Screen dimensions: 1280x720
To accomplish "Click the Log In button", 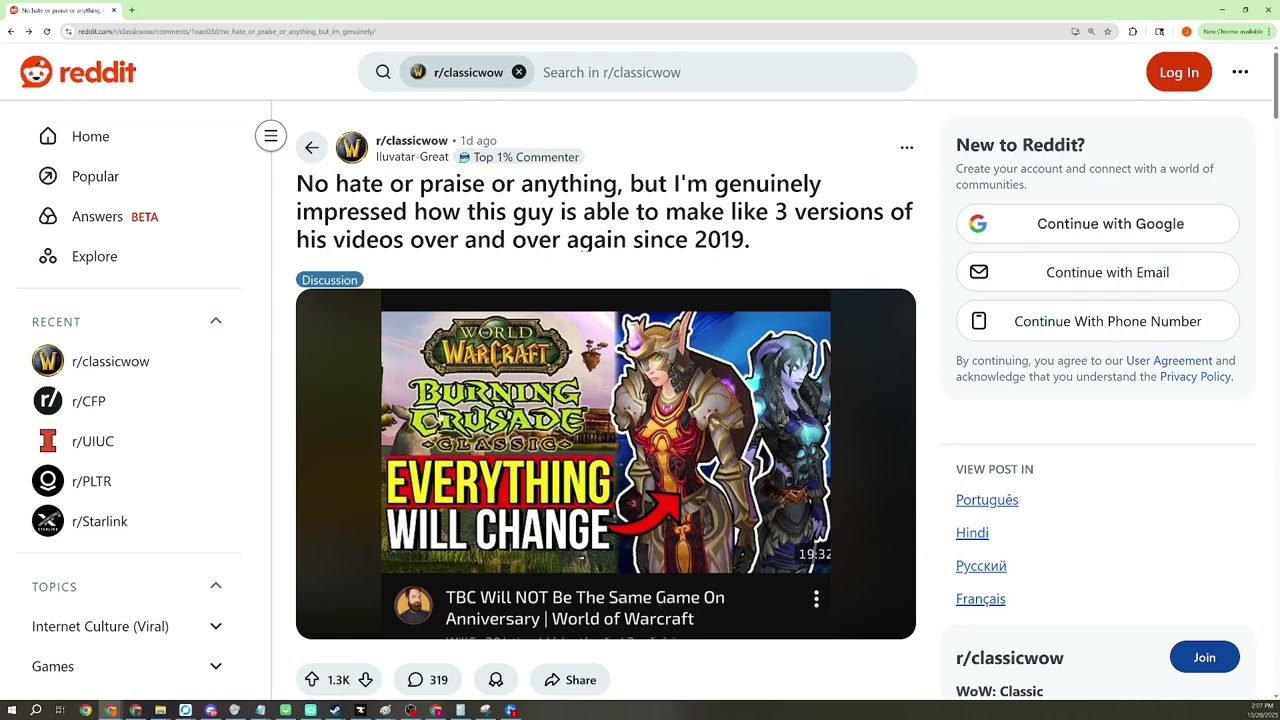I will click(1179, 72).
